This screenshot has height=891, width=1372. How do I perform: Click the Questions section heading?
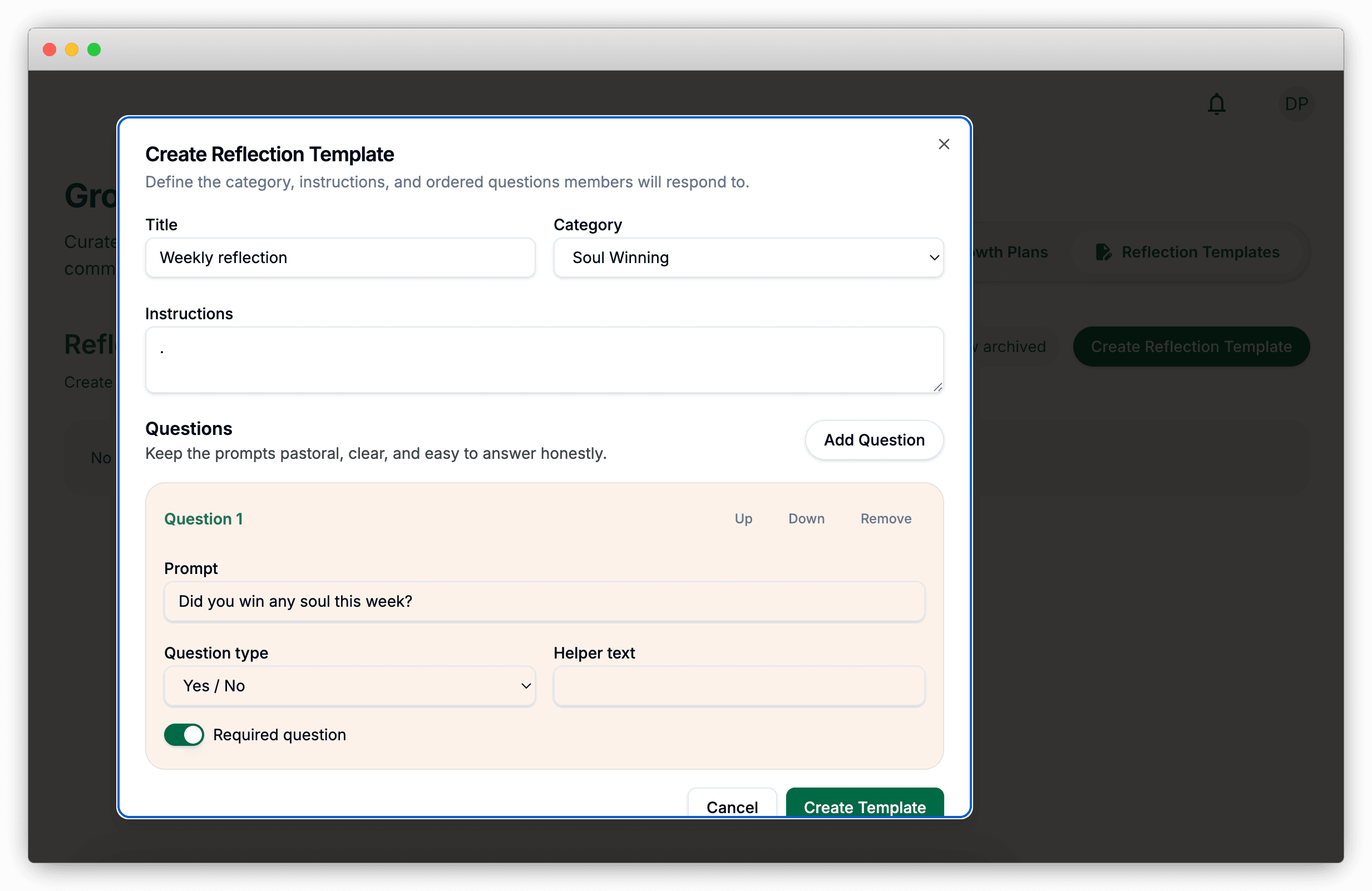(x=189, y=429)
